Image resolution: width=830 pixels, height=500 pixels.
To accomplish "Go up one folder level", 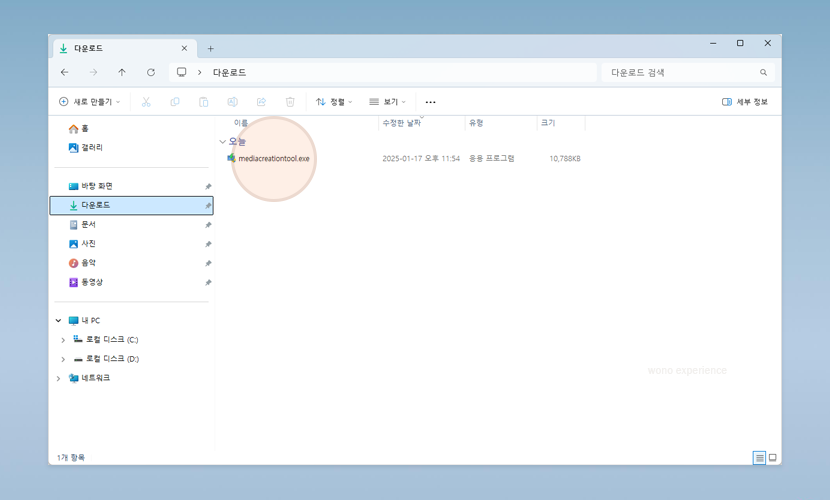I will (122, 72).
